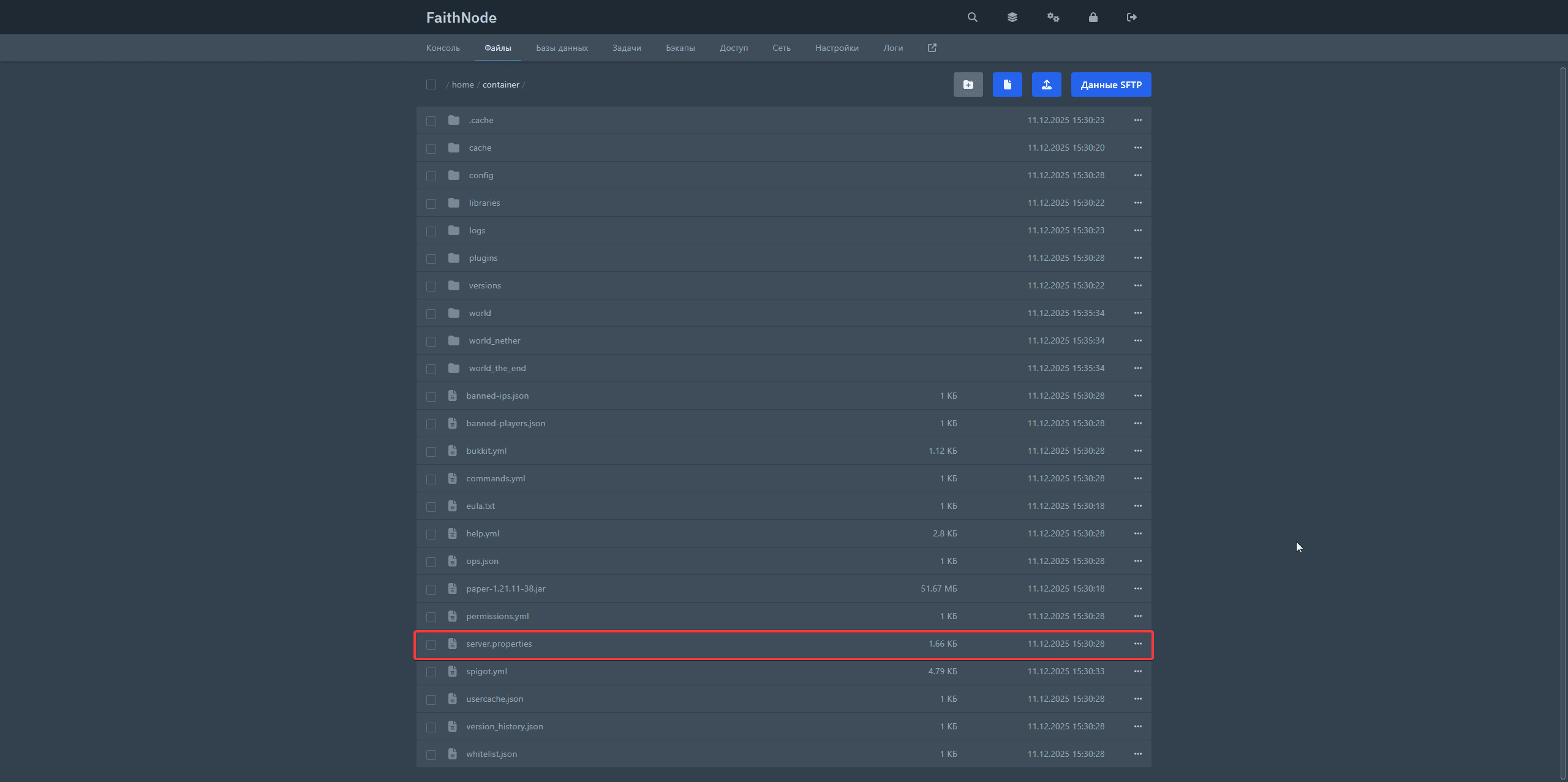Open the Бэкапы tab

point(680,48)
